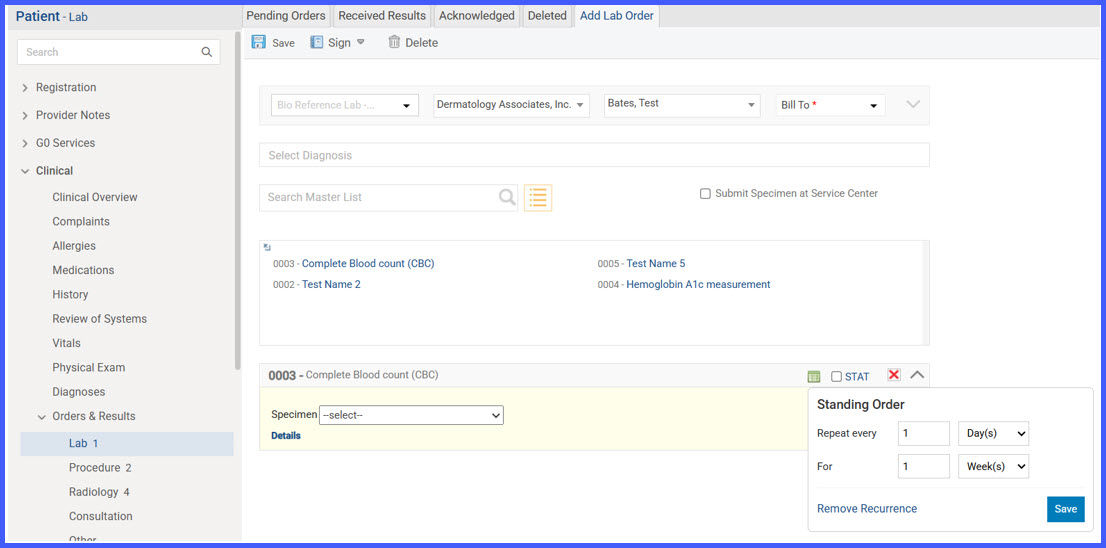Click the magnifier in Search Master List
Image resolution: width=1106 pixels, height=548 pixels.
click(x=507, y=197)
